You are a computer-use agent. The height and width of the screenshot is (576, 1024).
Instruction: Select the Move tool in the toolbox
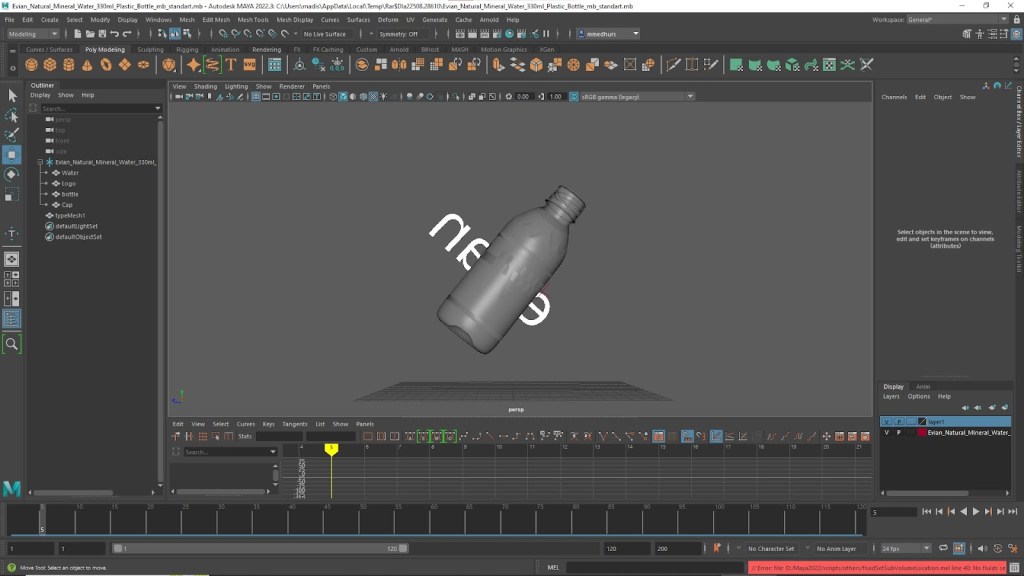coord(12,155)
